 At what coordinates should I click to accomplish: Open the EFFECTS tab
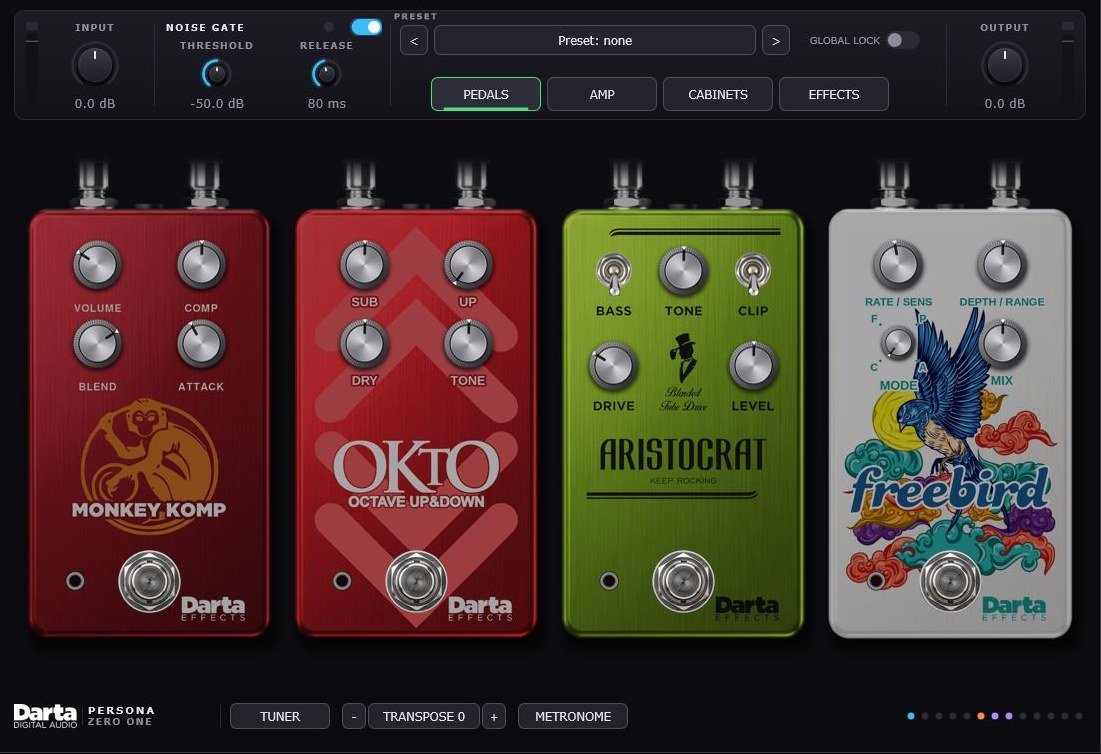(833, 94)
